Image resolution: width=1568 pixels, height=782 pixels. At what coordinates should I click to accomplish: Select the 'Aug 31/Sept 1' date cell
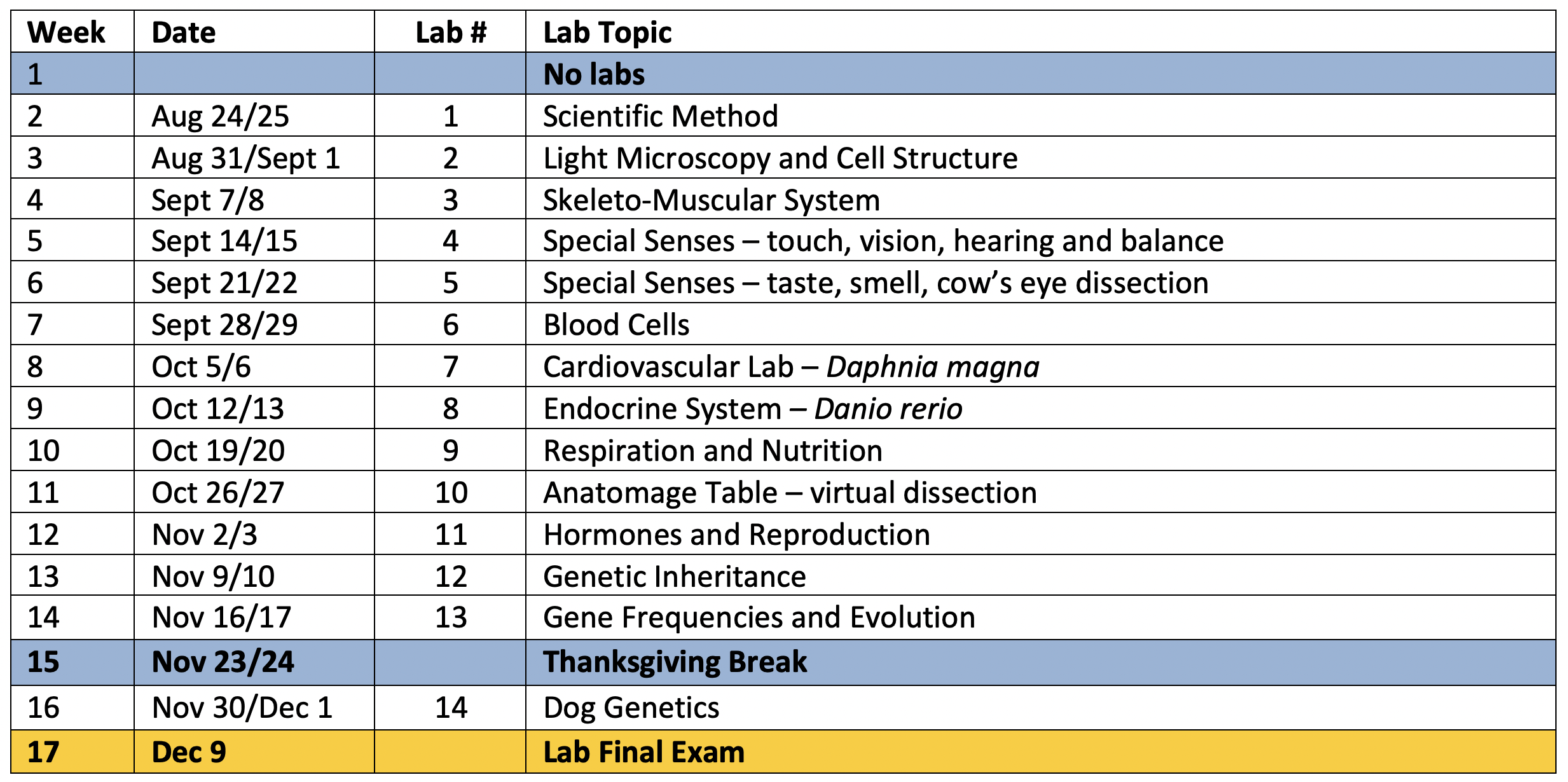click(254, 158)
